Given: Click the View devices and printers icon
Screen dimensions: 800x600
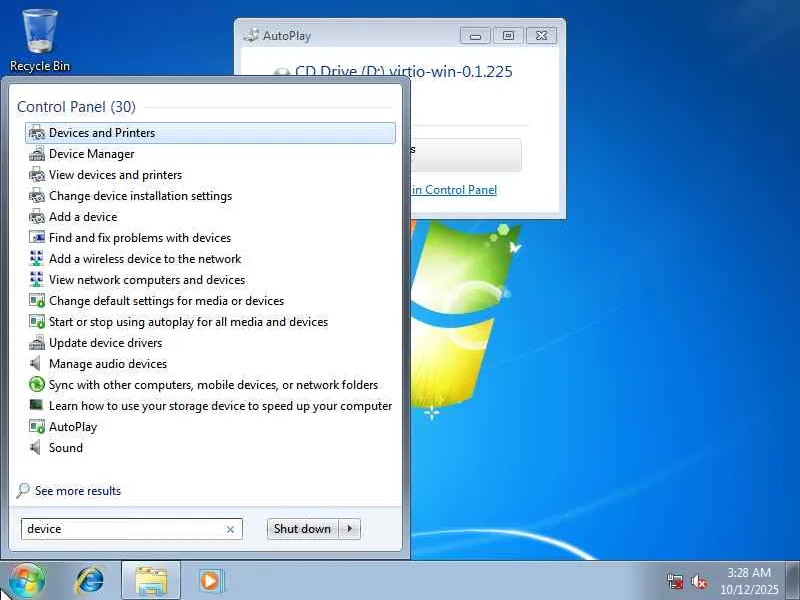Looking at the screenshot, I should pos(37,175).
